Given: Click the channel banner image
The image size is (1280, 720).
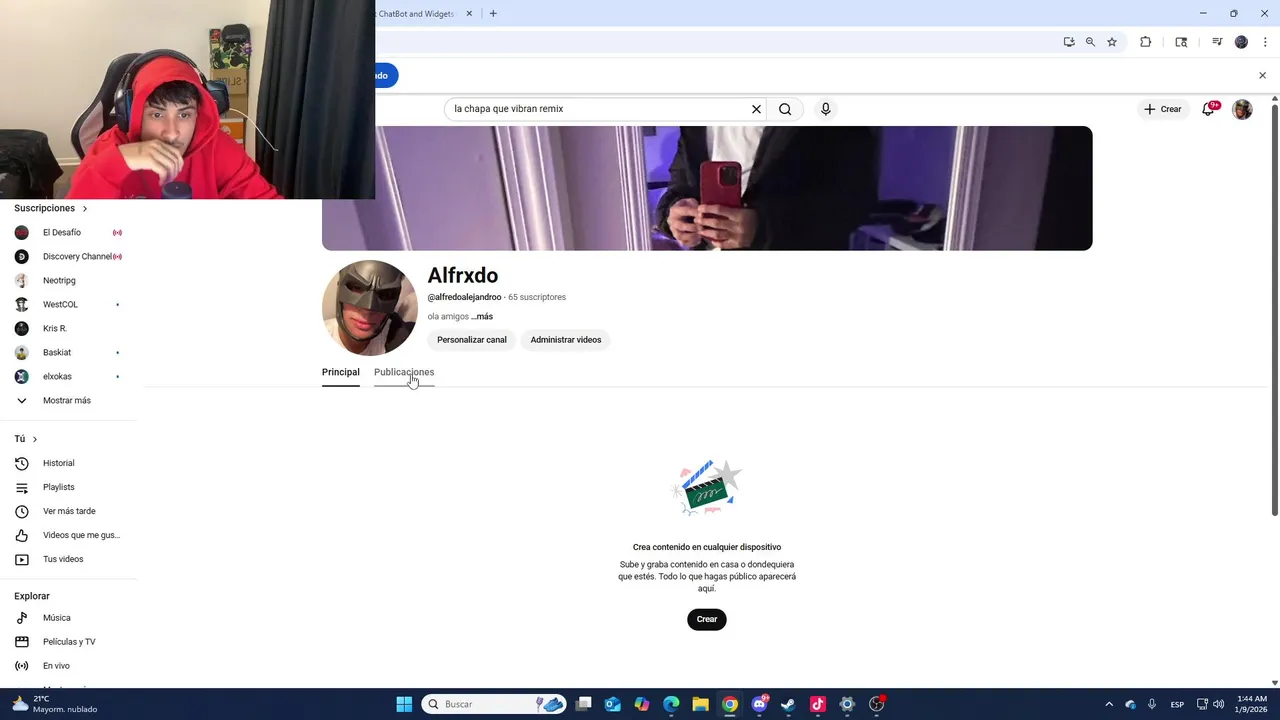Looking at the screenshot, I should 707,188.
